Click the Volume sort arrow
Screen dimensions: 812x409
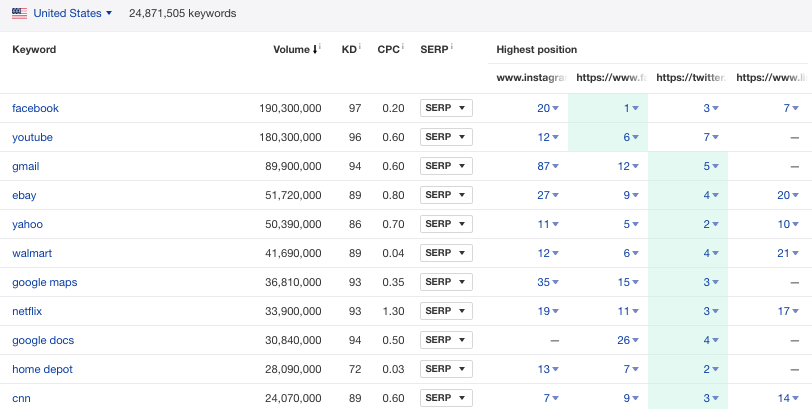(314, 50)
